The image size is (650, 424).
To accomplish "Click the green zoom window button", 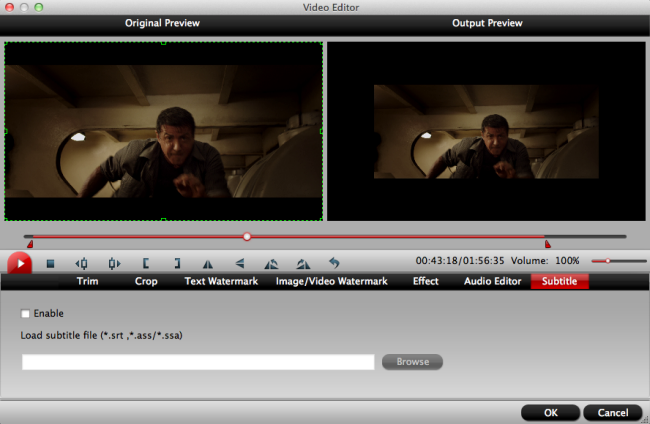I will [x=39, y=7].
